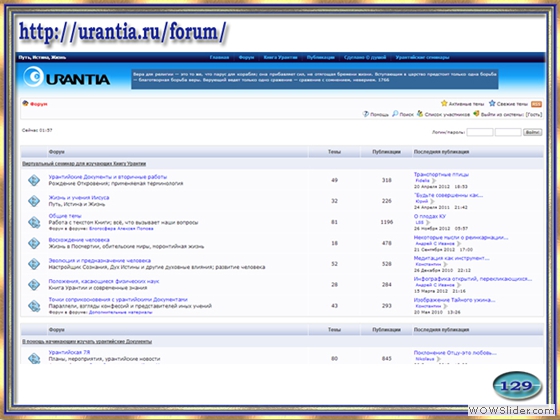This screenshot has width=560, height=420.
Task: Click the Urantia logo
Action: (x=66, y=78)
